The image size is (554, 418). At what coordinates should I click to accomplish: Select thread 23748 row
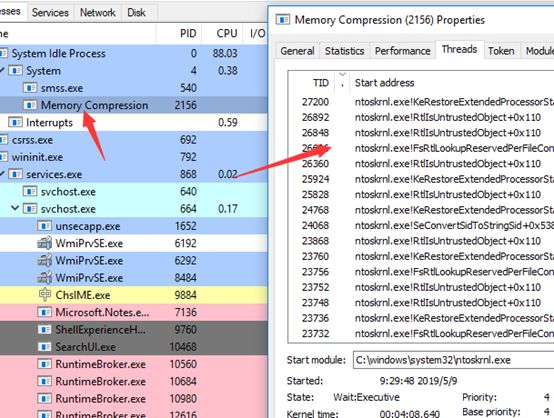(421, 303)
